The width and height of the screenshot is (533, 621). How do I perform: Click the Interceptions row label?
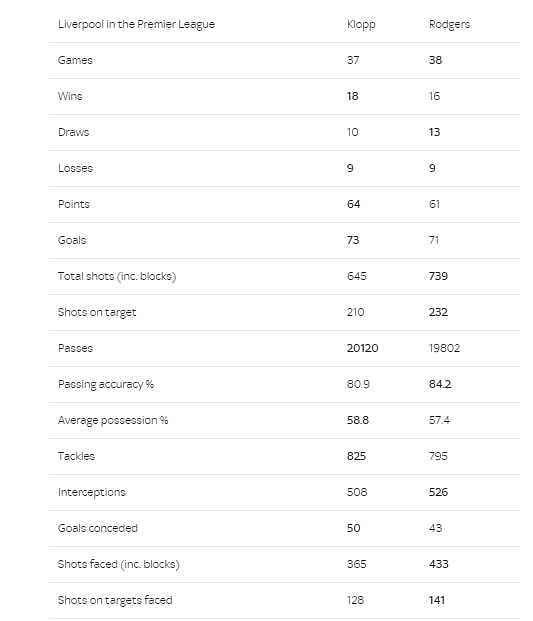coord(91,492)
